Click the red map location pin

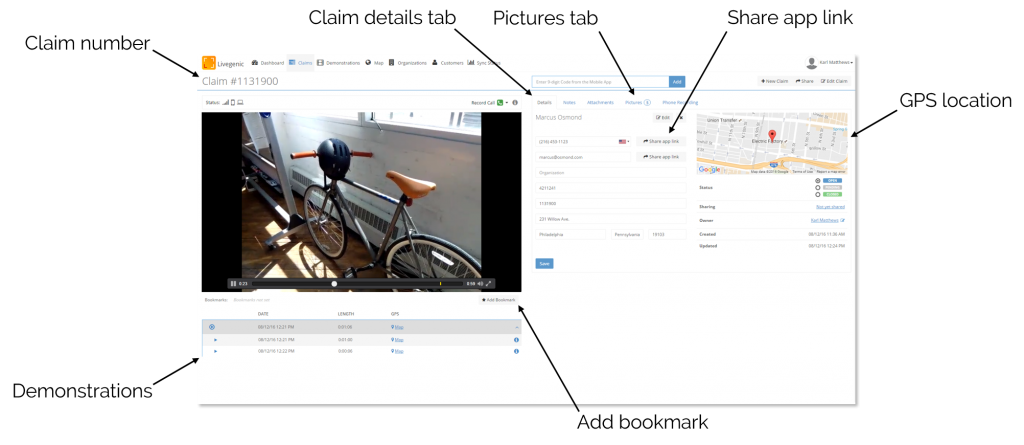[x=772, y=137]
